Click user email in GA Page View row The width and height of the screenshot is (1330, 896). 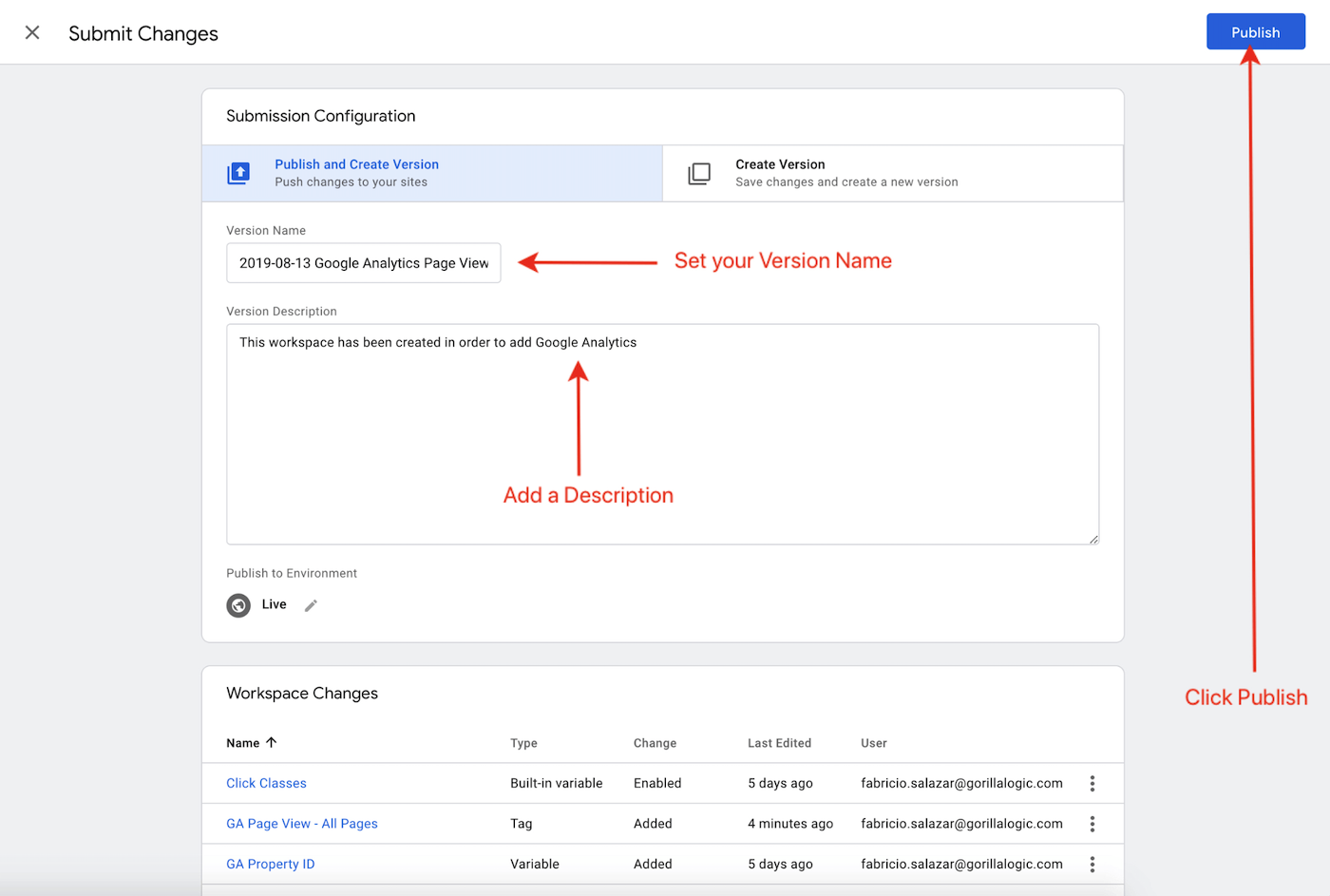point(961,824)
